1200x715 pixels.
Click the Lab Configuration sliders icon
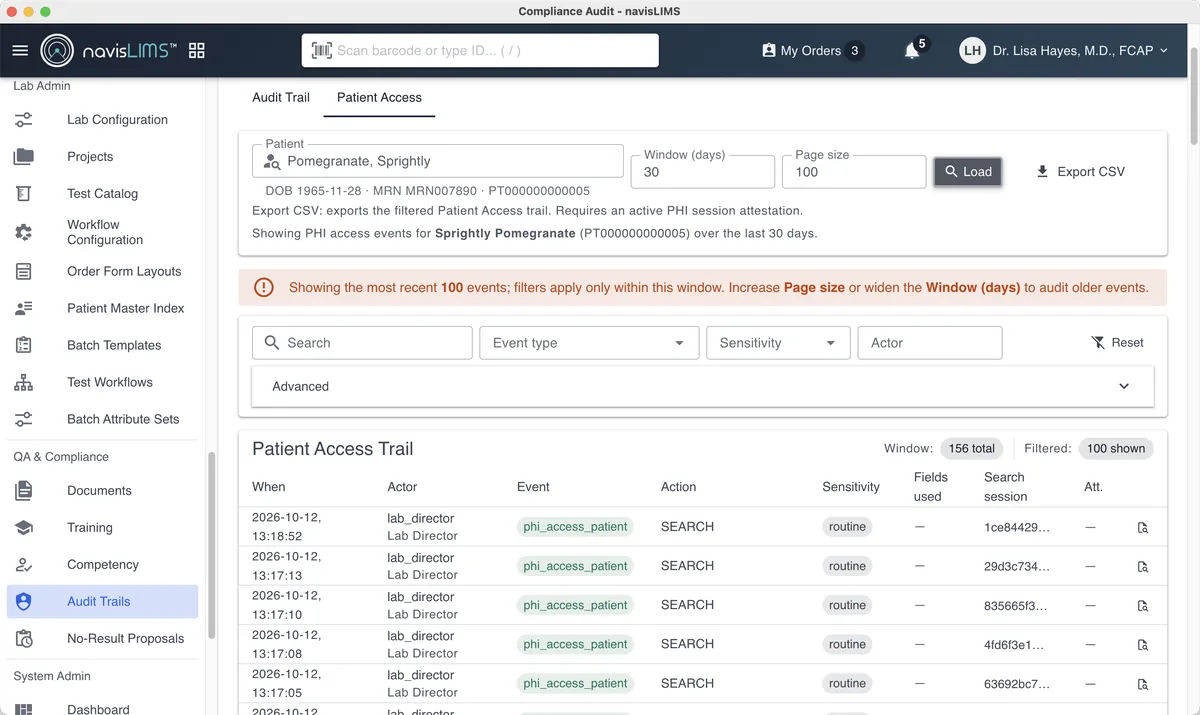point(24,120)
